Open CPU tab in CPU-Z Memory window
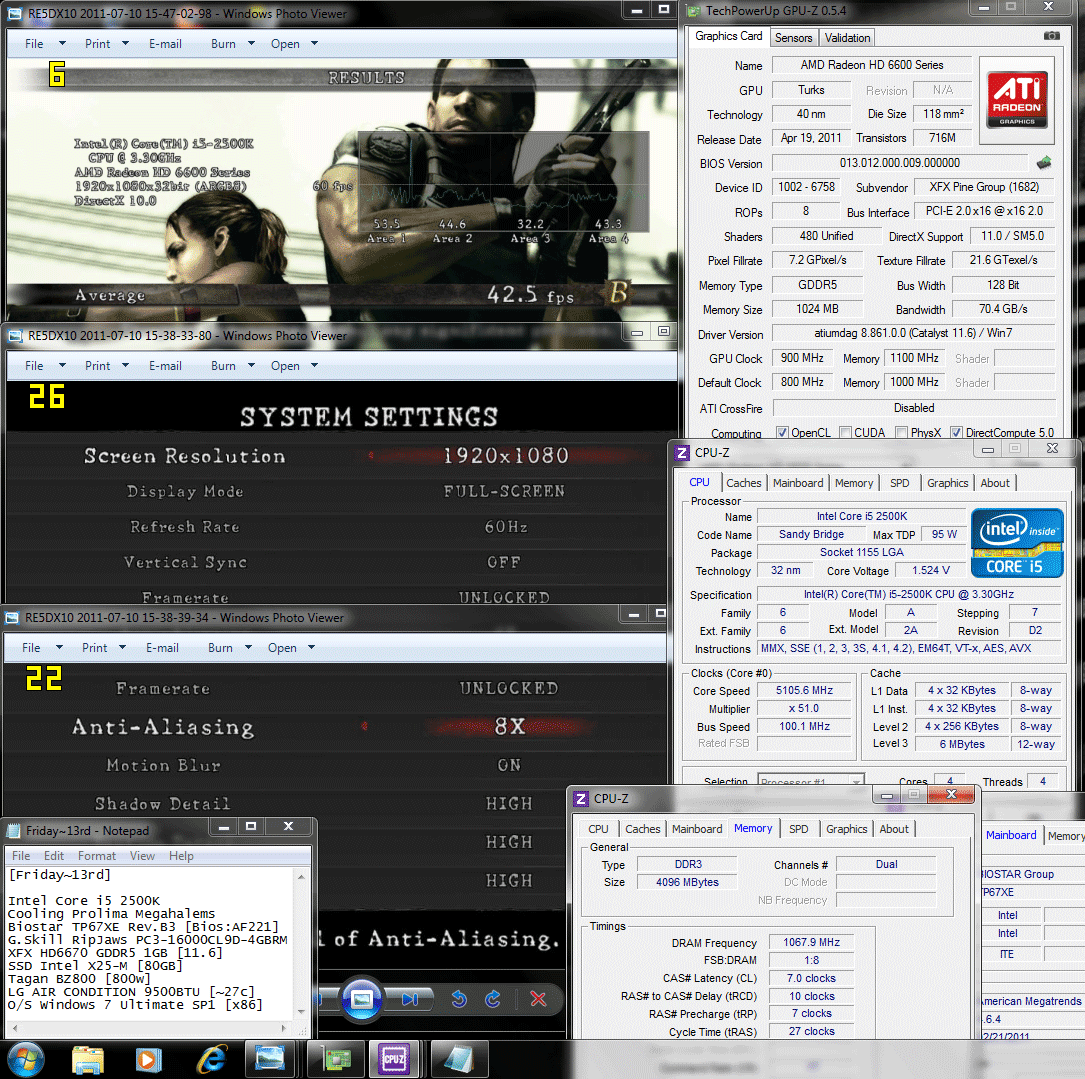The image size is (1085, 1079). [x=598, y=829]
